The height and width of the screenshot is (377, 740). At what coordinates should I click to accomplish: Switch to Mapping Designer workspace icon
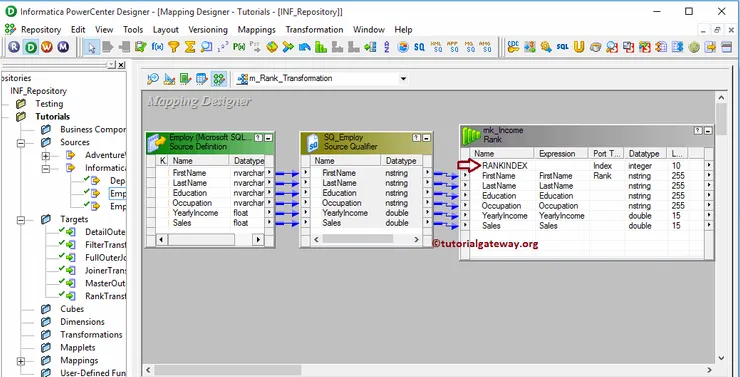[219, 79]
